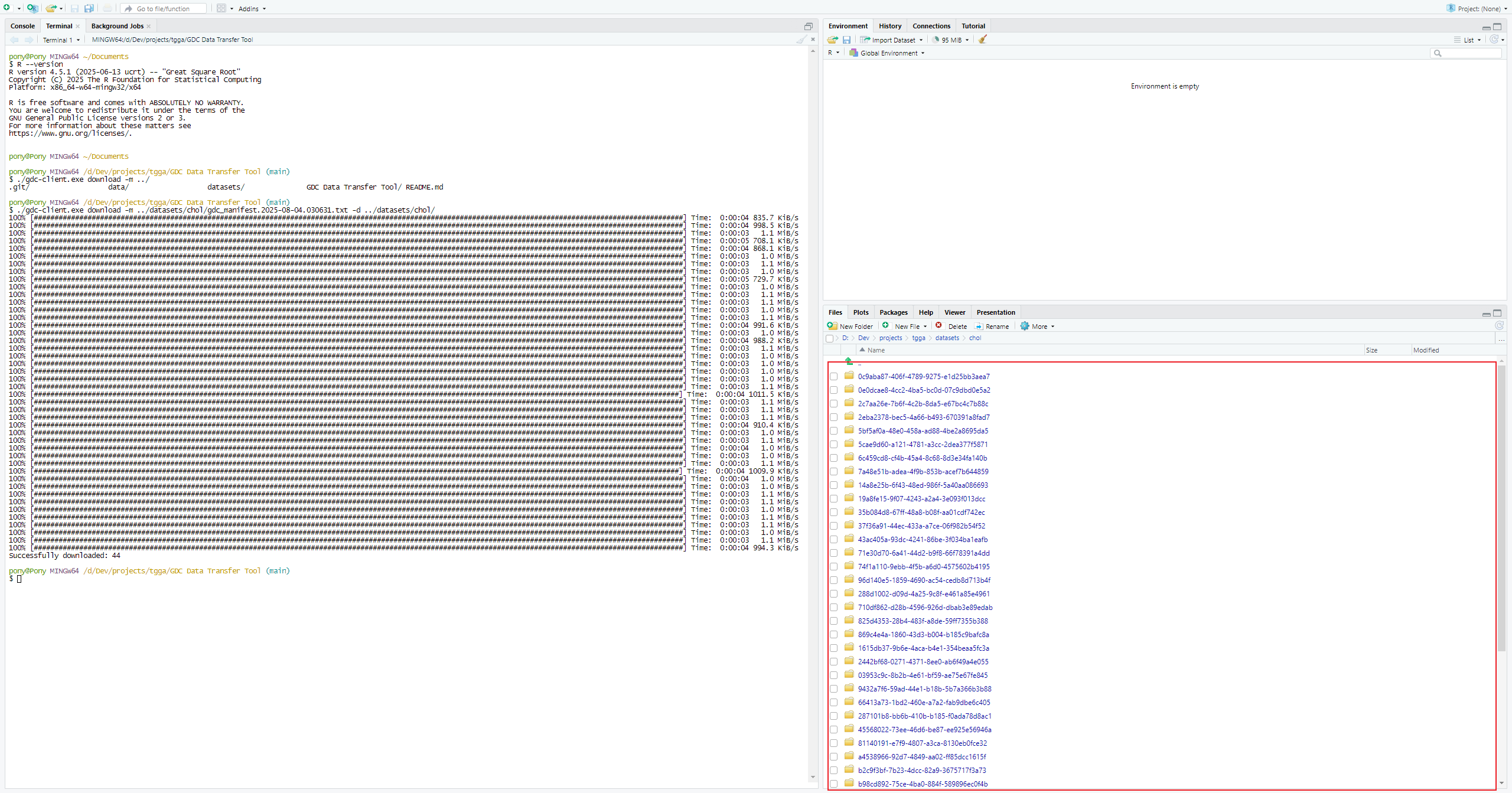1512x793 pixels.
Task: Check folder 7a48e51b-adea-4f9b-853b-acef7b644859
Action: point(833,471)
